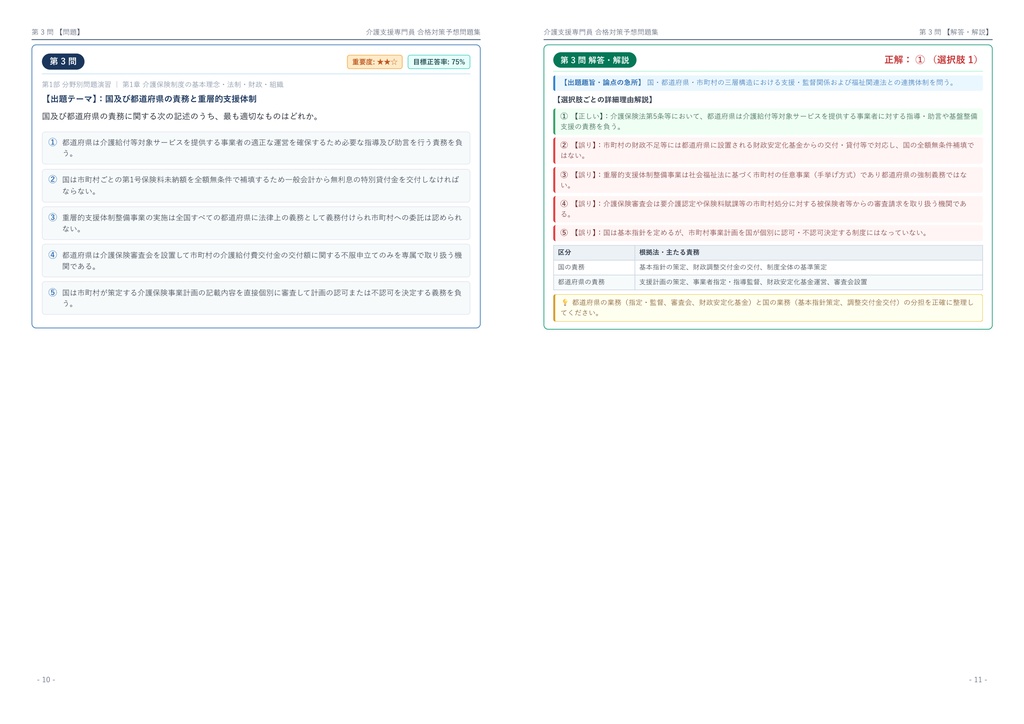Click explanation '③【誤り】' about 社会福祉法

[768, 180]
